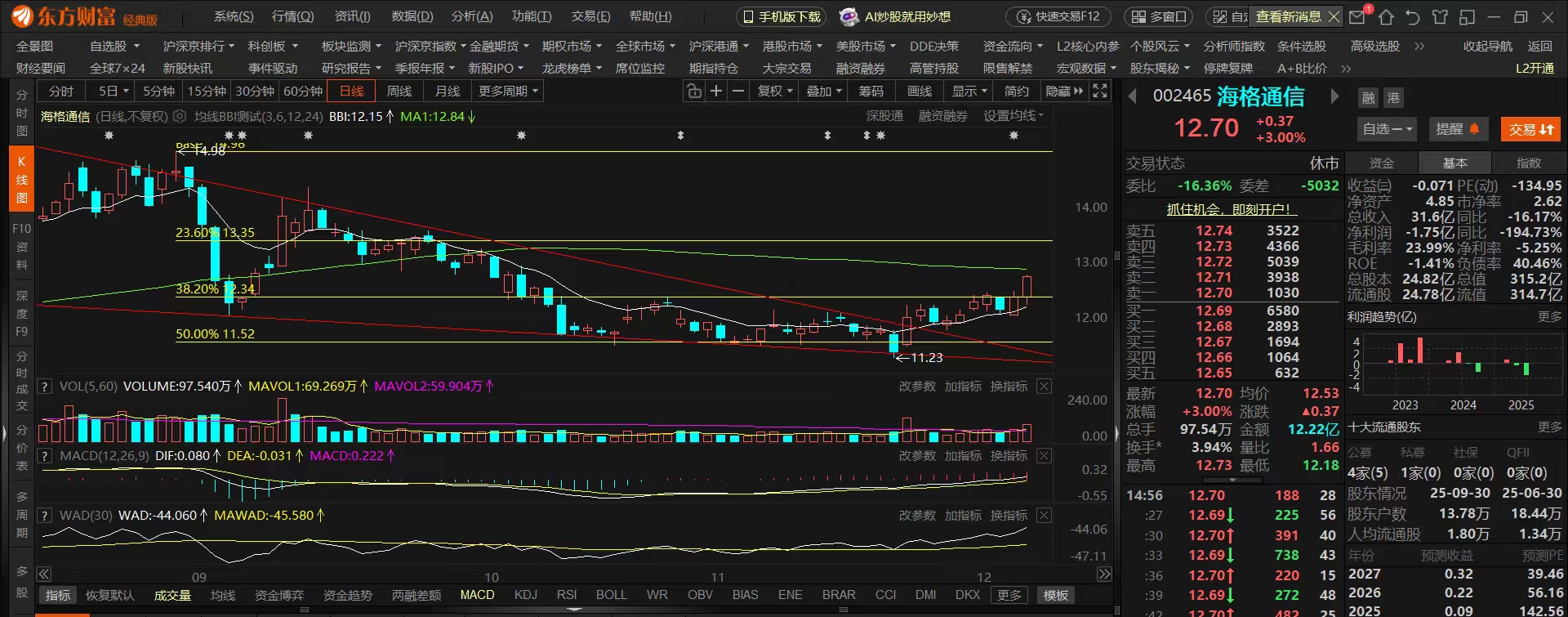
Task: Click help icon beside WAD(30)
Action: [x=46, y=515]
